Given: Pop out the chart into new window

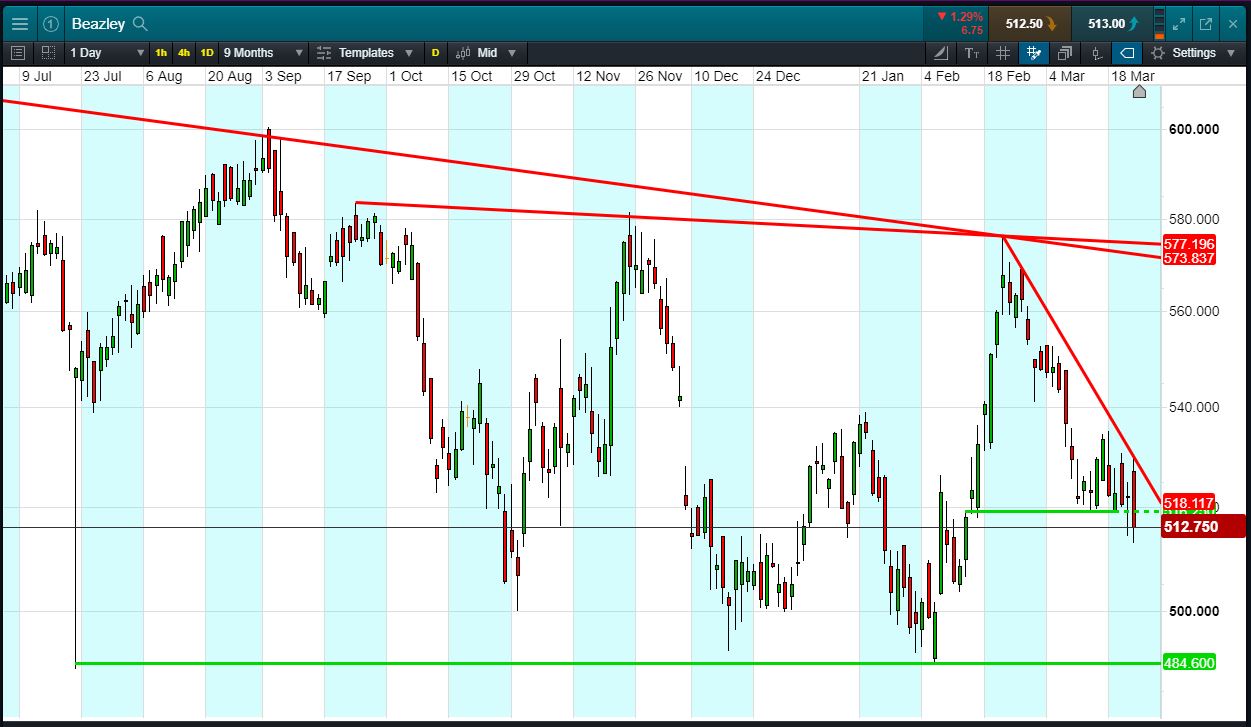Looking at the screenshot, I should (x=1206, y=23).
